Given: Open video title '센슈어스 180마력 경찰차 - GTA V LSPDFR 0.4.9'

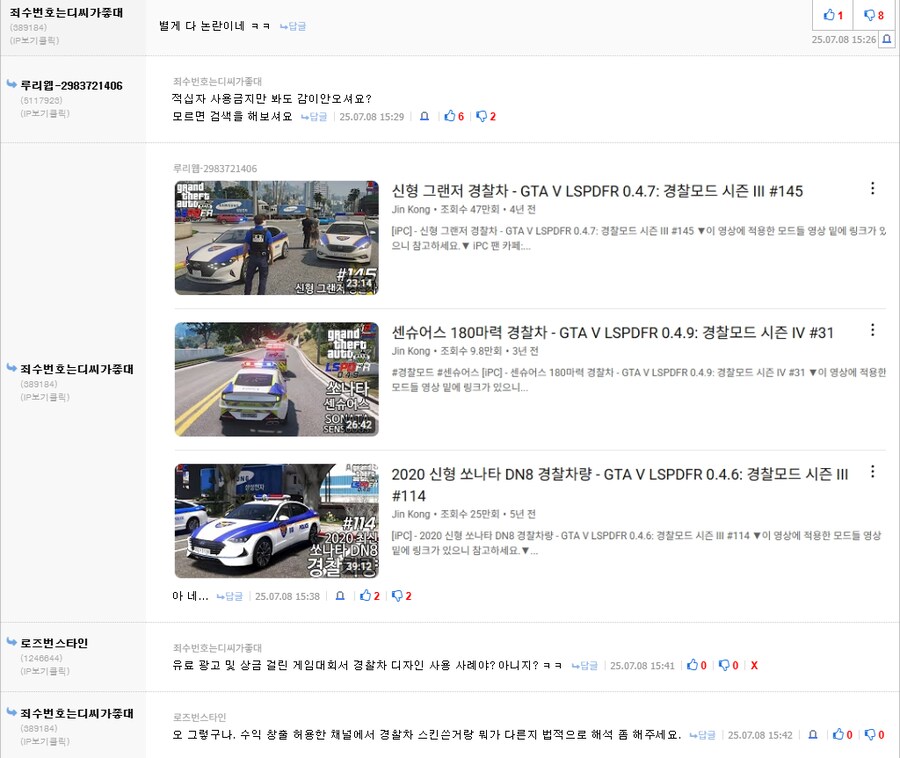Looking at the screenshot, I should pos(612,333).
